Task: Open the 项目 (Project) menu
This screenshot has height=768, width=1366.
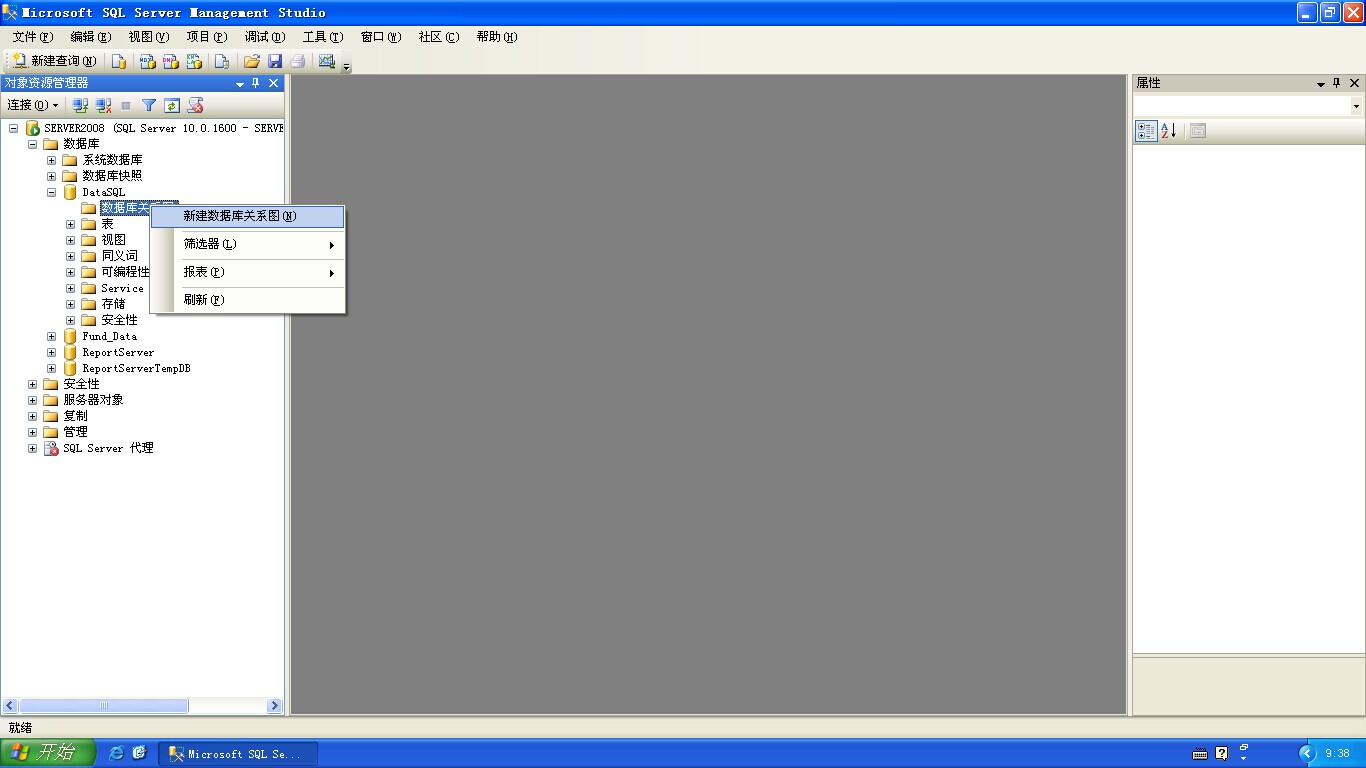Action: 207,37
